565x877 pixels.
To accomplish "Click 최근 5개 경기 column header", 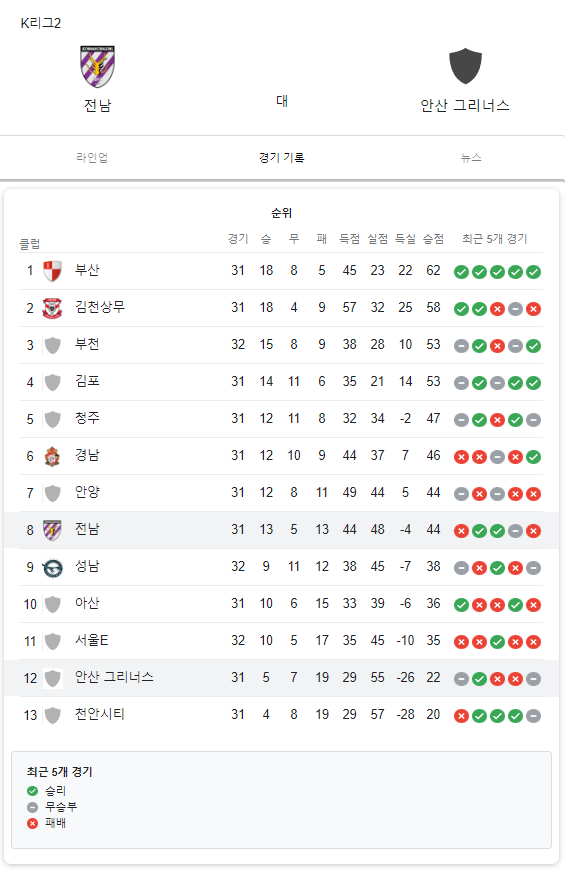I will click(495, 239).
